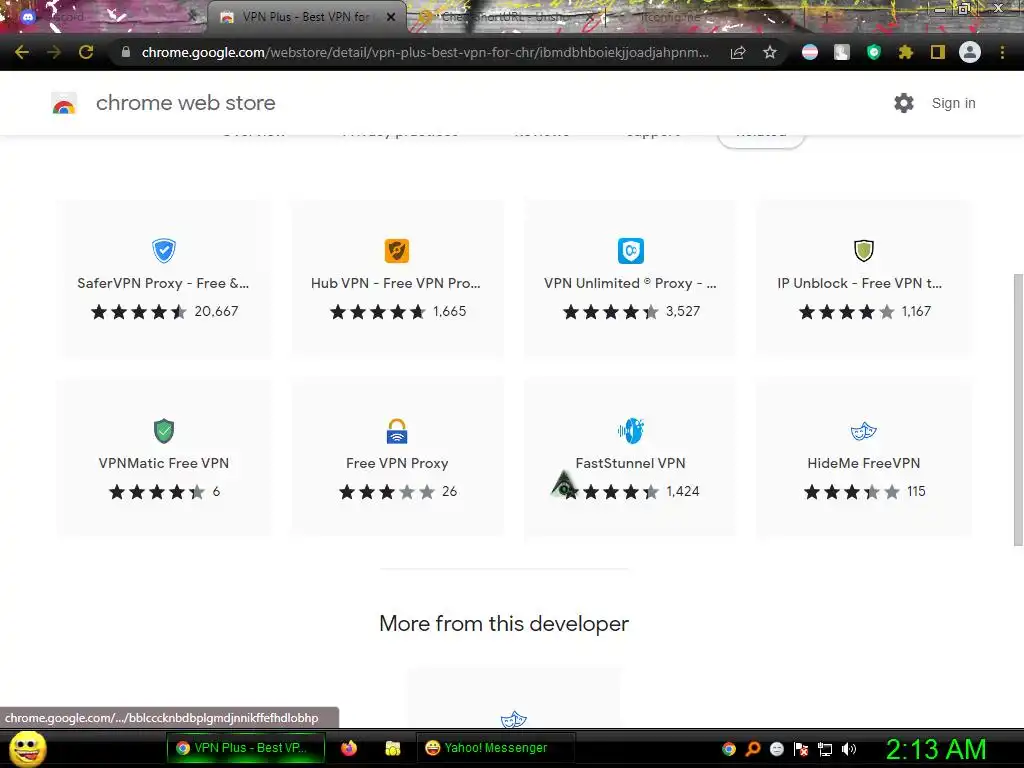Click the Hub VPN orange icon
Image resolution: width=1024 pixels, height=768 pixels.
[x=397, y=250]
